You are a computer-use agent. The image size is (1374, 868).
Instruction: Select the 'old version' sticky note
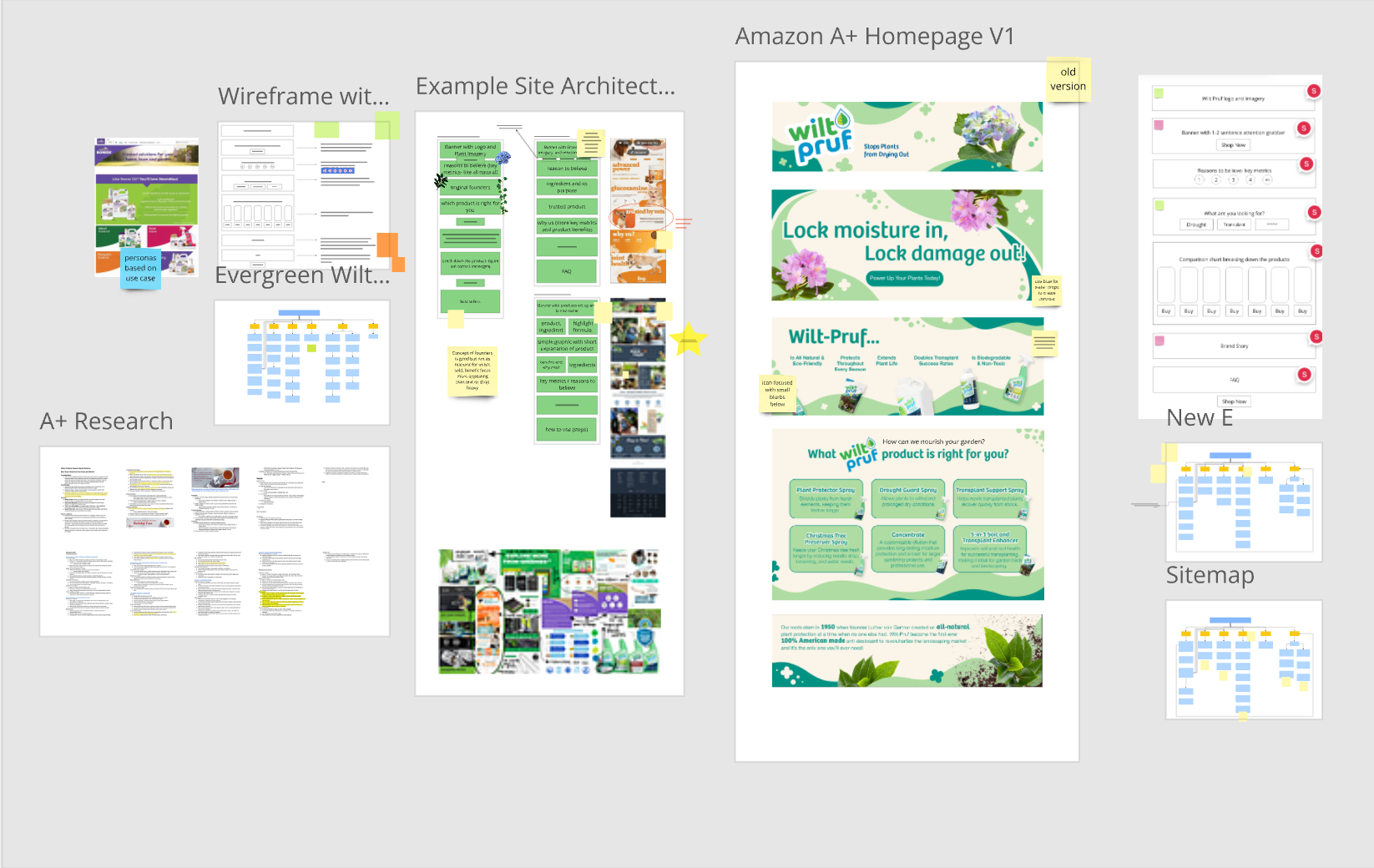pos(1068,79)
